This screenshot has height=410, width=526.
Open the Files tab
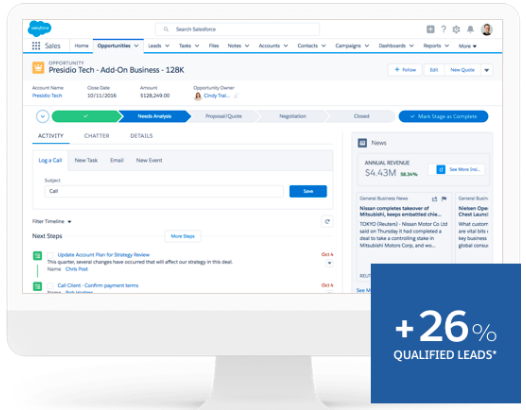coord(214,46)
